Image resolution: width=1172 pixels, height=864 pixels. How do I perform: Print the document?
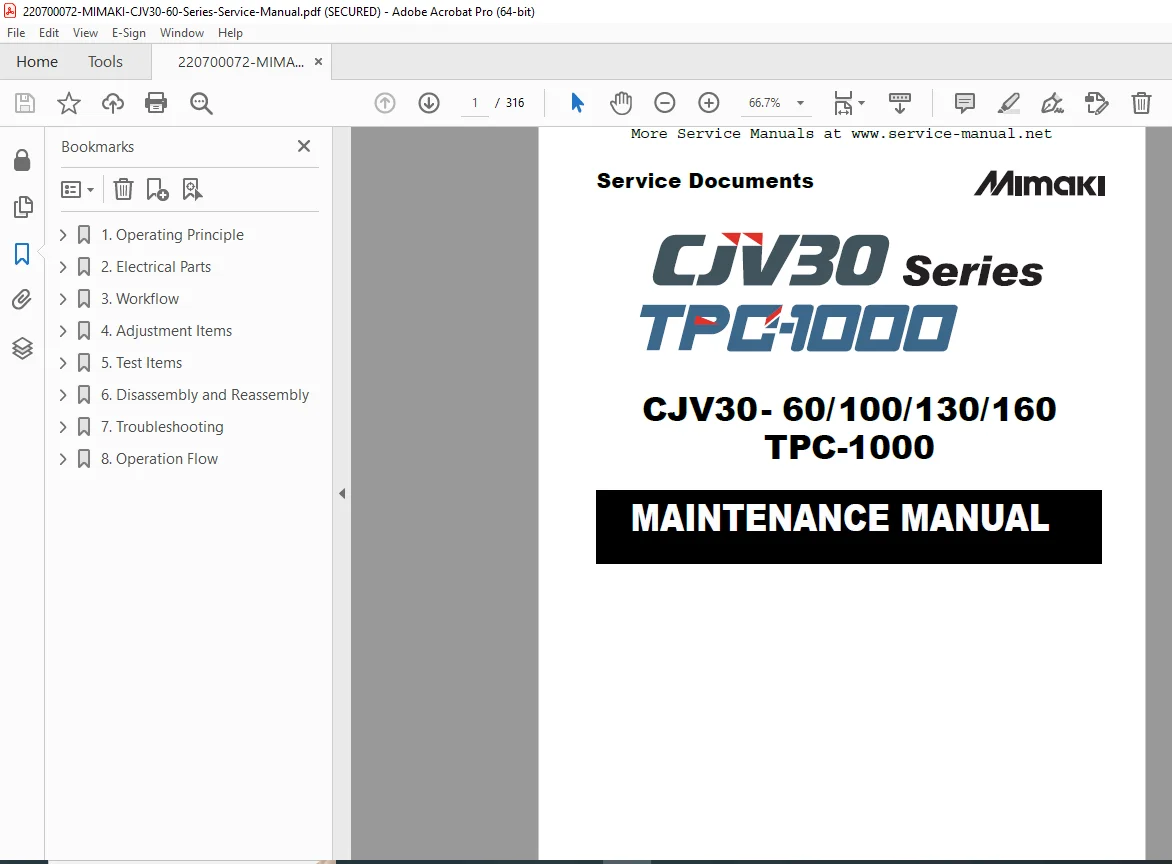click(x=156, y=103)
